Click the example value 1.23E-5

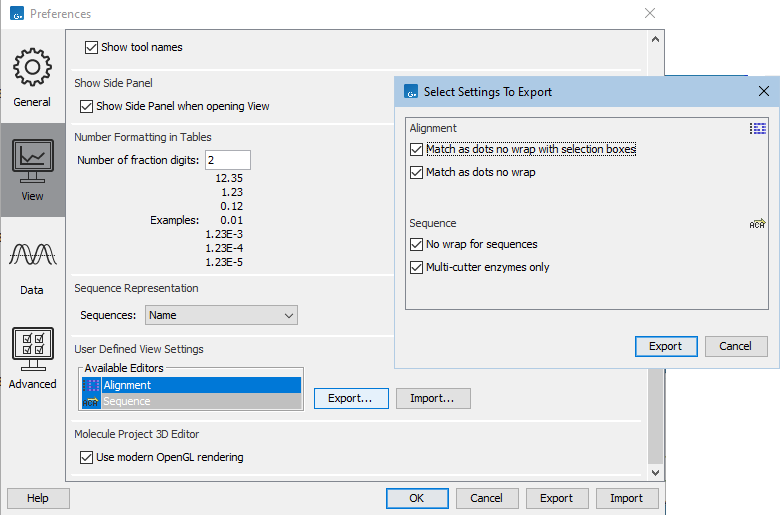coord(224,262)
